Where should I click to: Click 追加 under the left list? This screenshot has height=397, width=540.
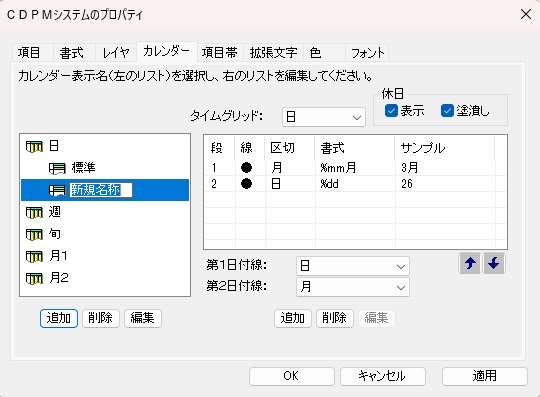[59, 318]
